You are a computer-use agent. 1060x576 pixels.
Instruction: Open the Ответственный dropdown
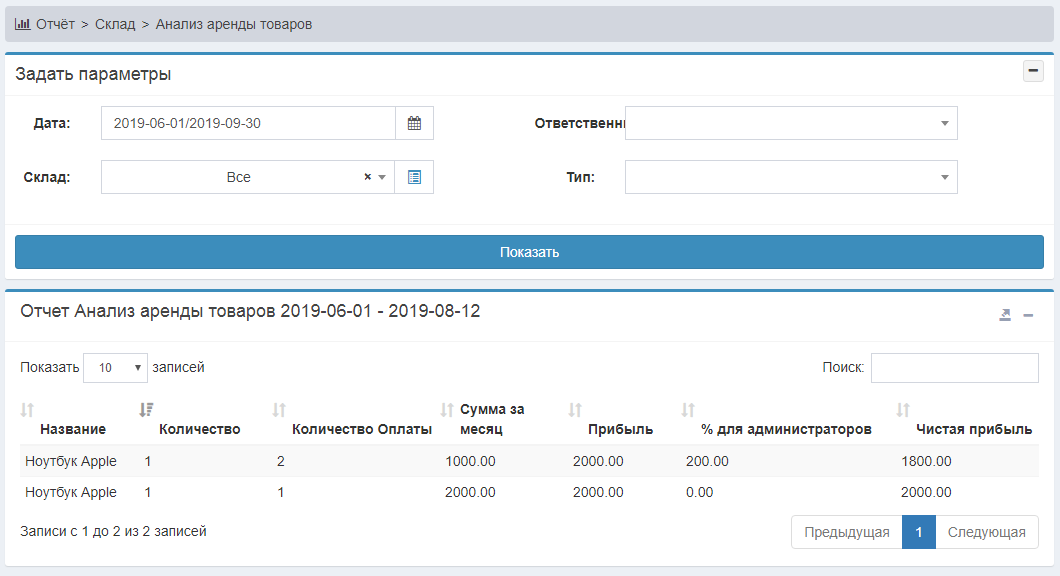tap(790, 124)
